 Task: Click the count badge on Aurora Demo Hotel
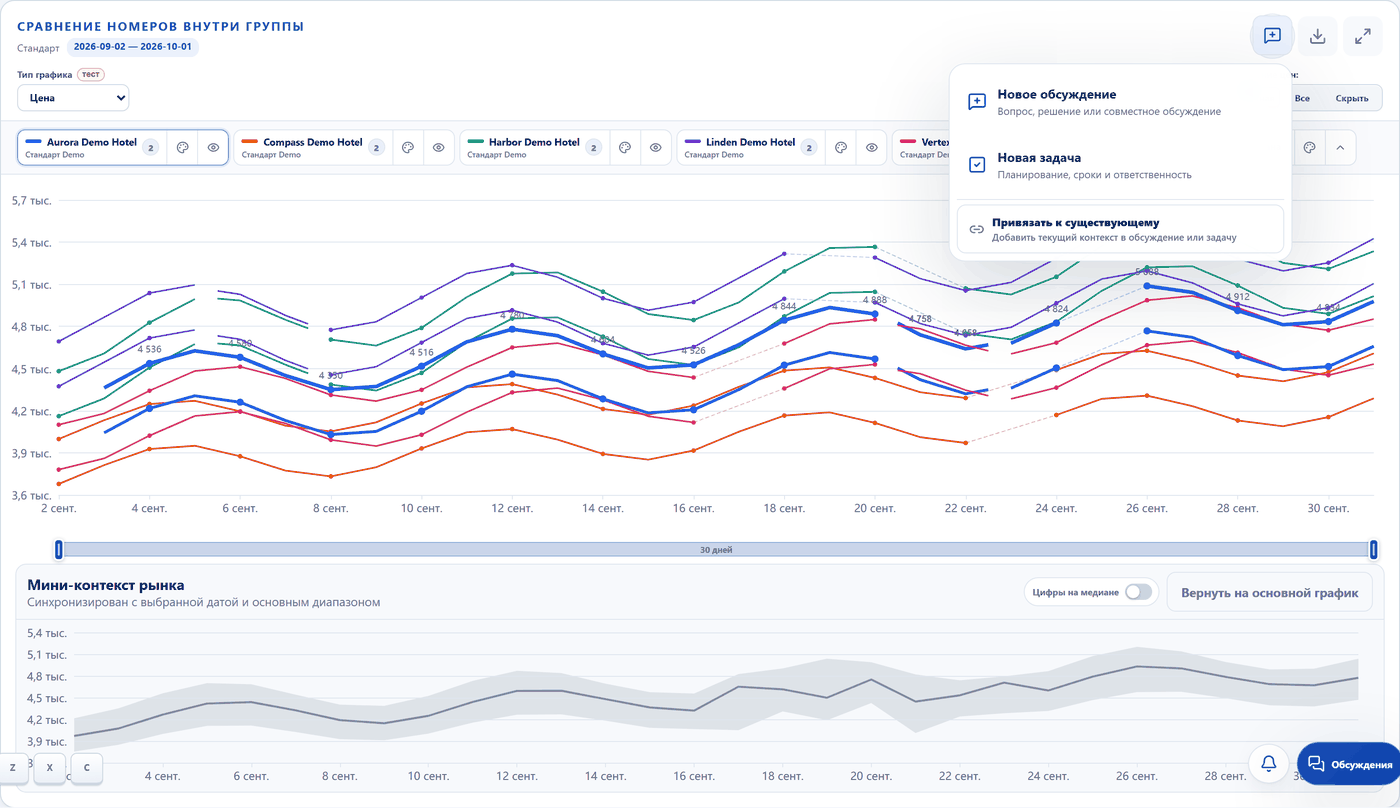151,148
